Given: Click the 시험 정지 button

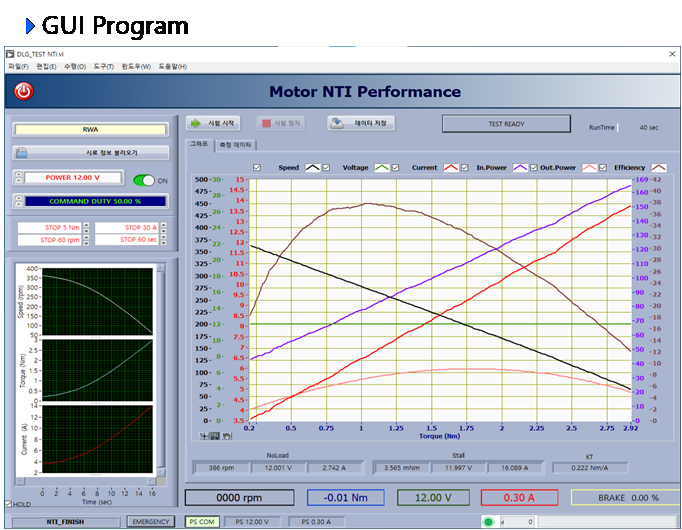Looking at the screenshot, I should click(x=281, y=123).
